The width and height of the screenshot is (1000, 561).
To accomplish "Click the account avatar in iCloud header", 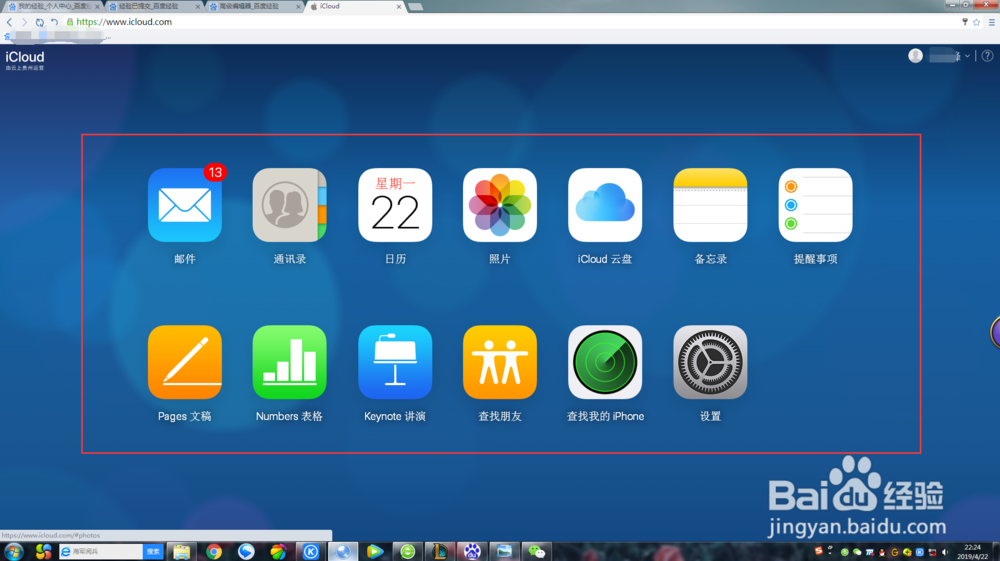I will click(915, 56).
